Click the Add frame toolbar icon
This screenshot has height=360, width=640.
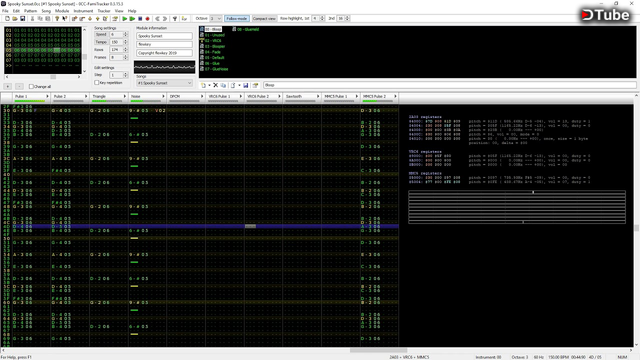point(74,19)
